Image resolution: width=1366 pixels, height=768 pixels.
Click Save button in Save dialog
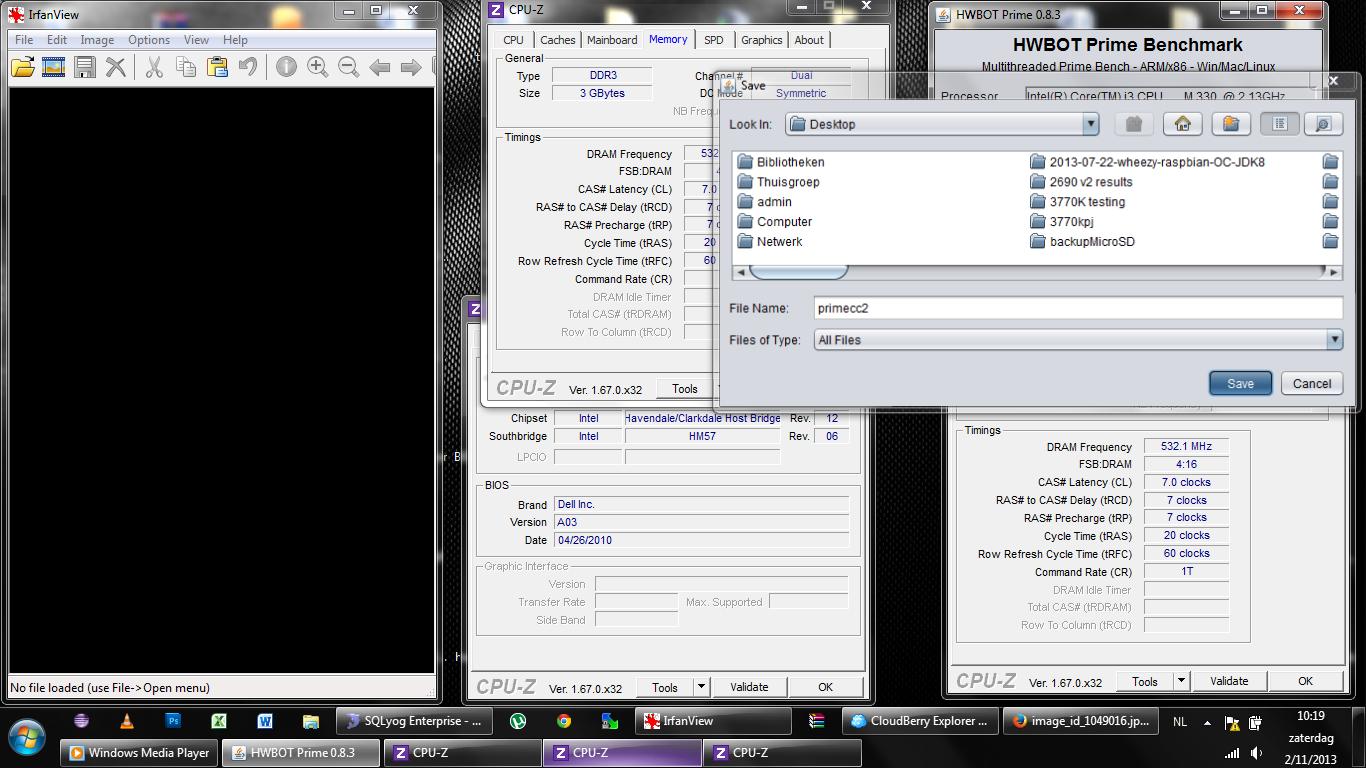[1240, 383]
